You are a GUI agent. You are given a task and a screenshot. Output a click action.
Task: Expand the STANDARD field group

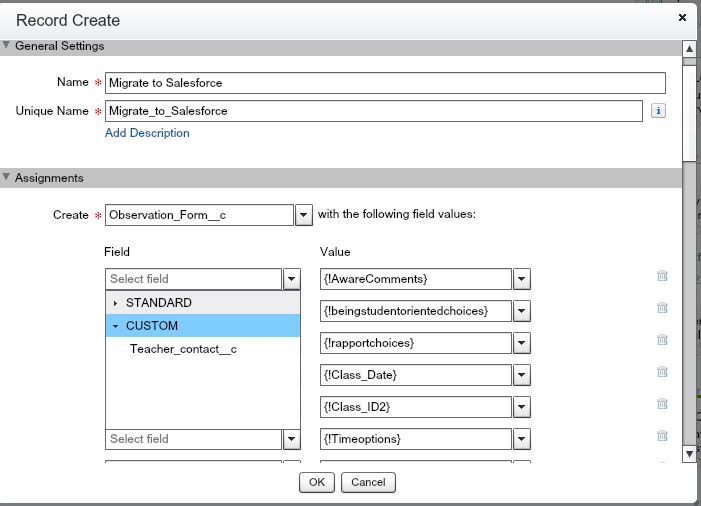(115, 303)
